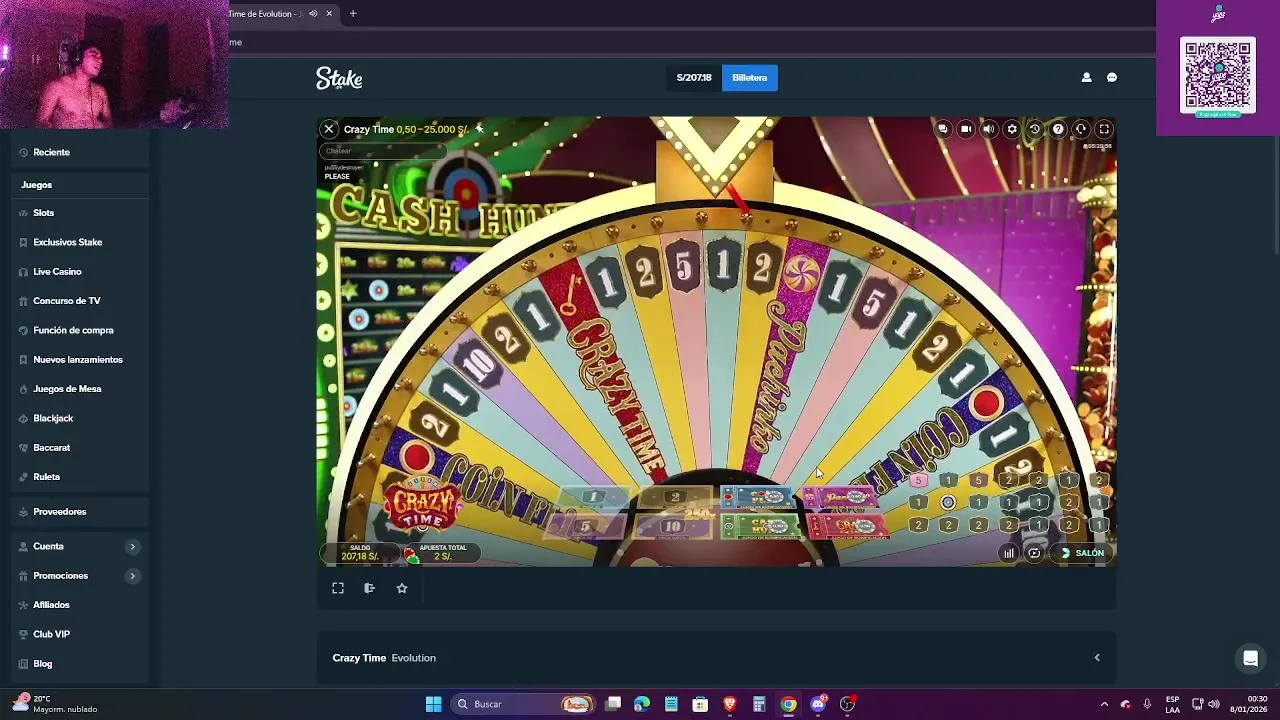Select Baccarat in sidebar
The width and height of the screenshot is (1280, 720).
51,448
